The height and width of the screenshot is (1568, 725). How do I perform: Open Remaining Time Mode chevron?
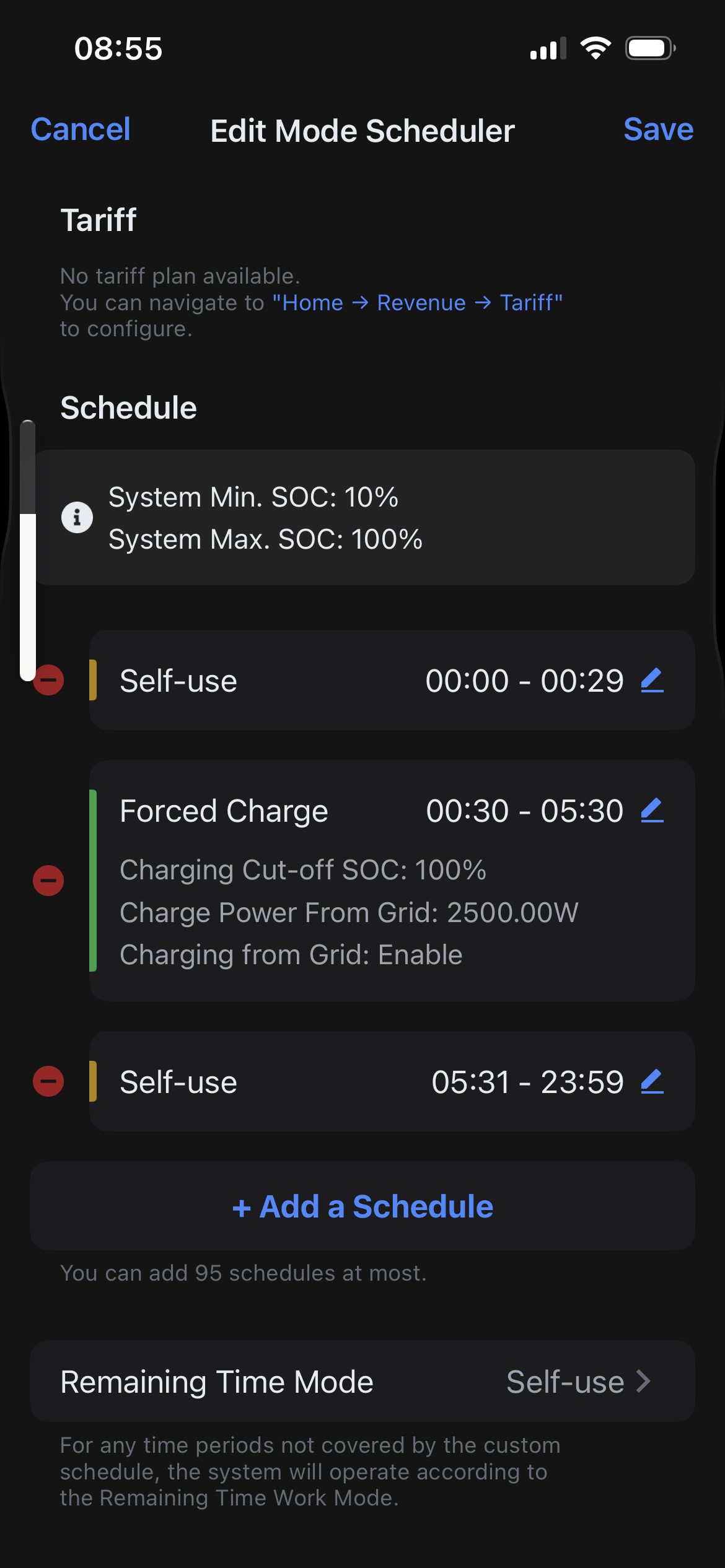[644, 1381]
